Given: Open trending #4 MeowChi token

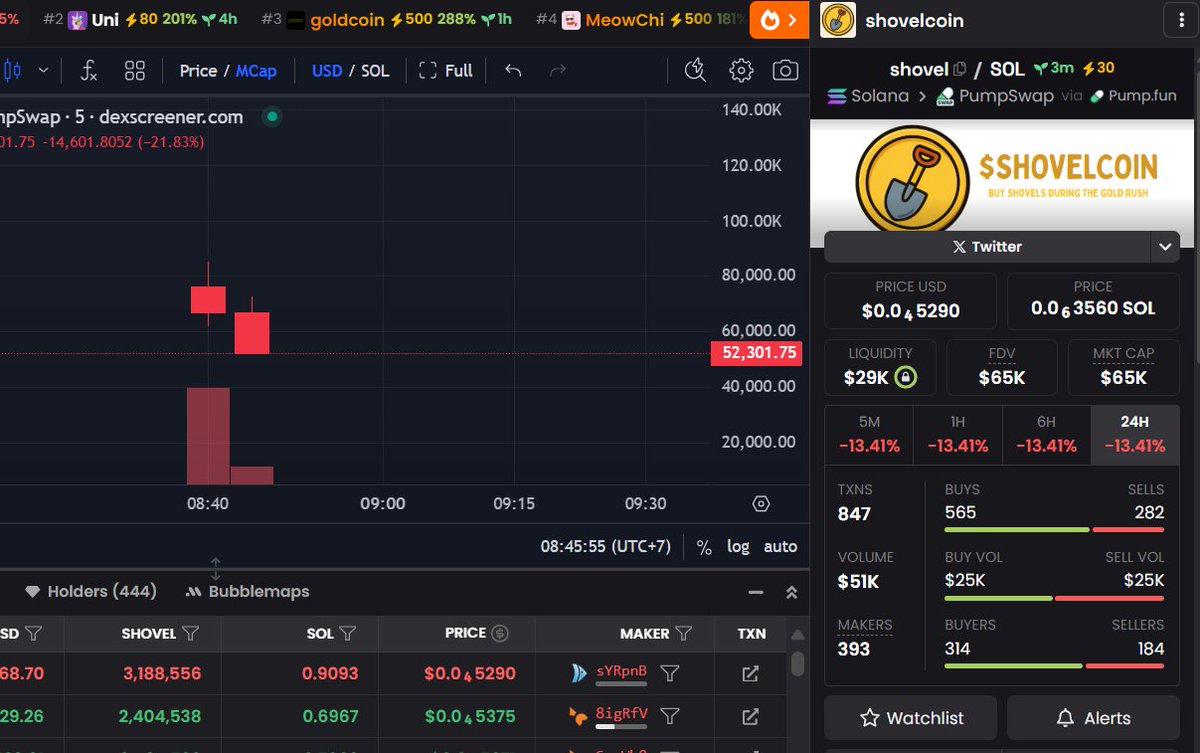Looking at the screenshot, I should click(640, 20).
